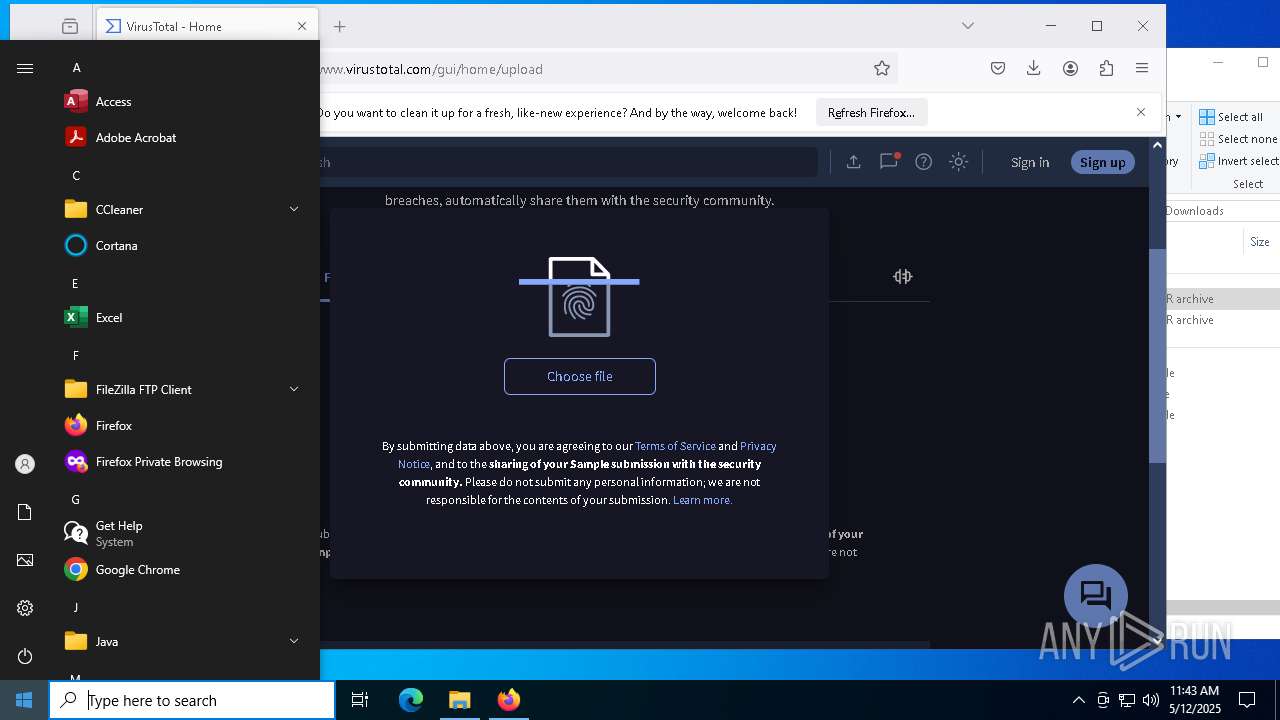Viewport: 1280px width, 720px height.
Task: Expand the FileZilla FTP Client folder
Action: pyautogui.click(x=294, y=389)
